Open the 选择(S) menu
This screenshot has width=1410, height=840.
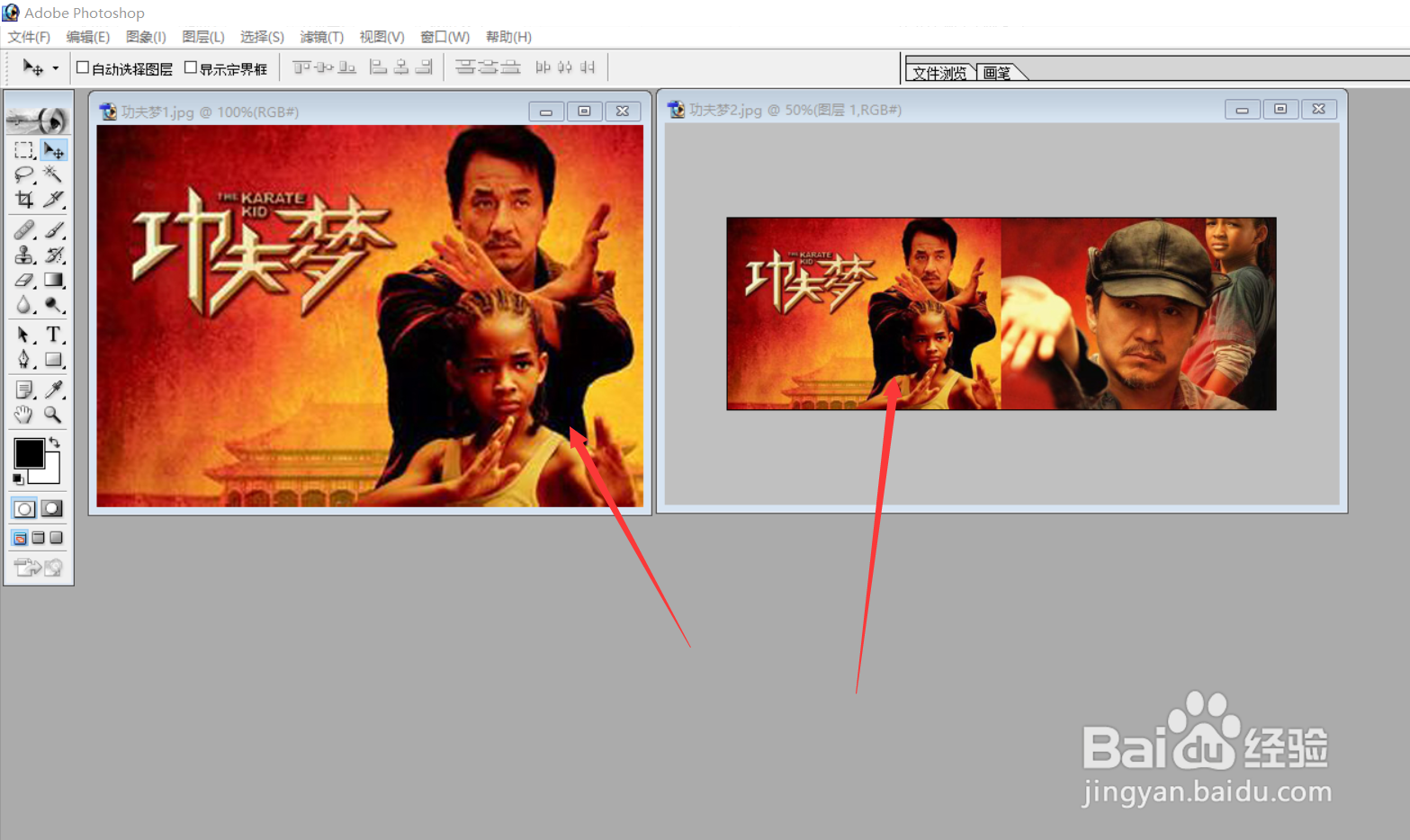tap(262, 37)
